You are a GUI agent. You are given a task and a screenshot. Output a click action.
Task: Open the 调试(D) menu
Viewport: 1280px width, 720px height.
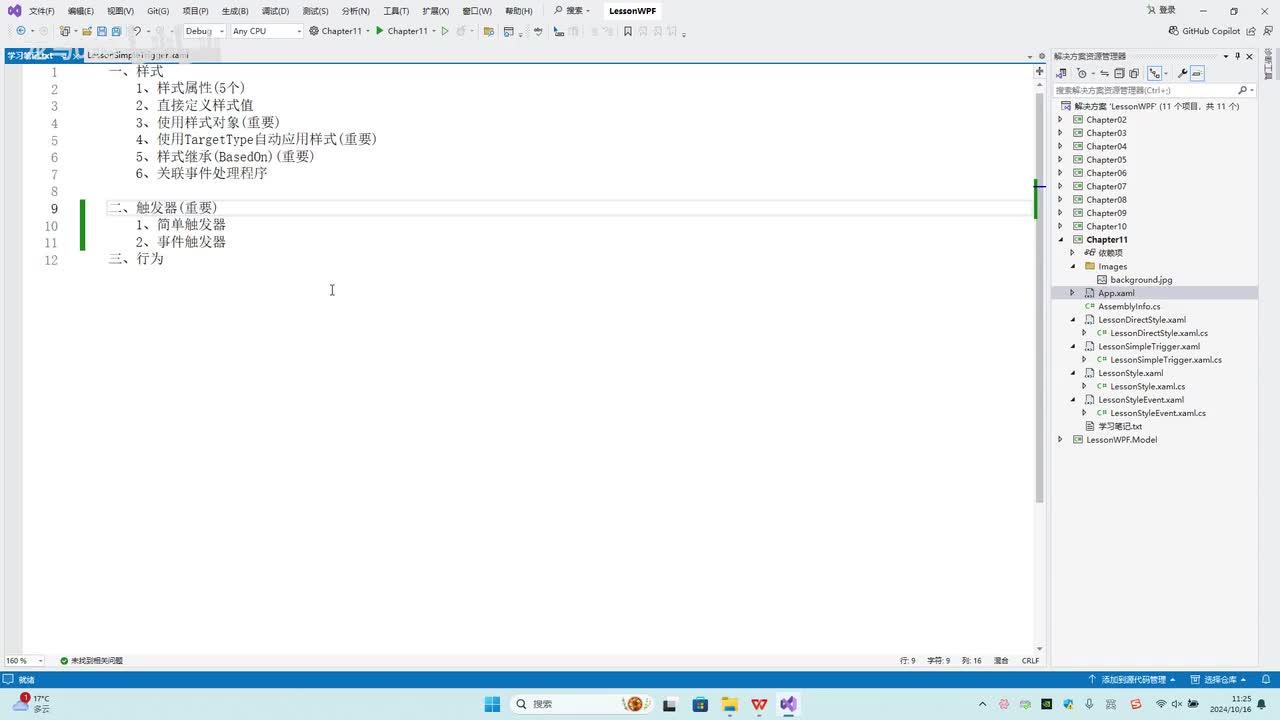275,11
